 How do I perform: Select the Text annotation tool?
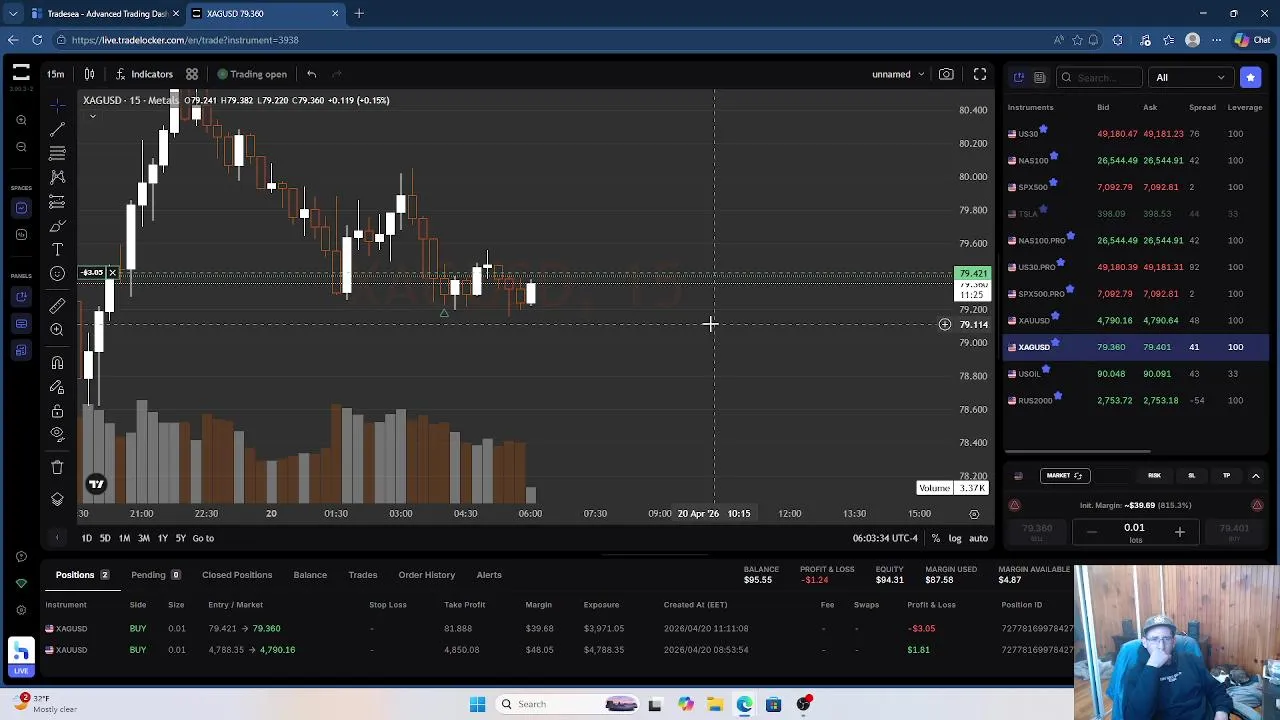click(x=57, y=250)
